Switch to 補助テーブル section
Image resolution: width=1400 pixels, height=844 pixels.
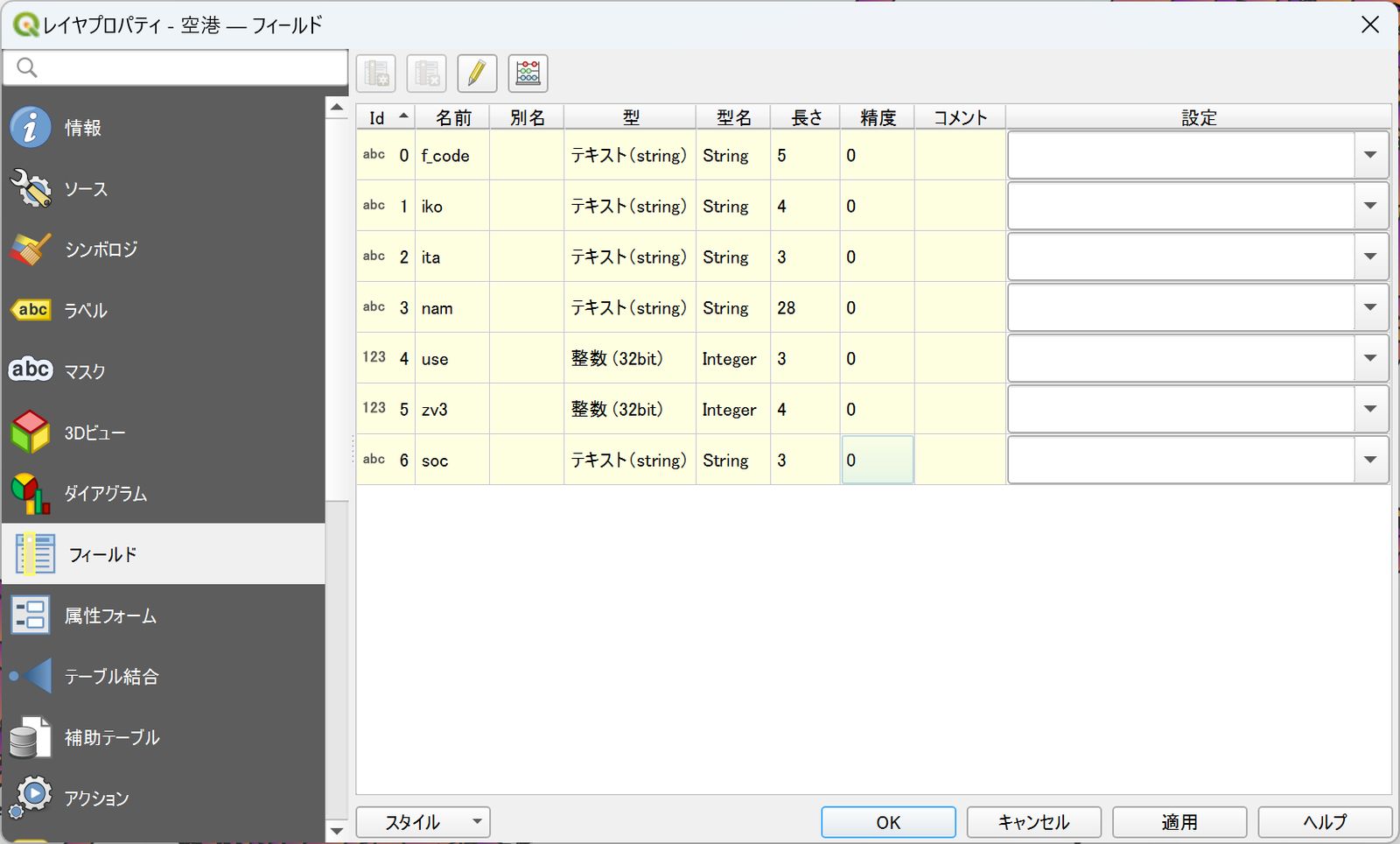(x=163, y=737)
